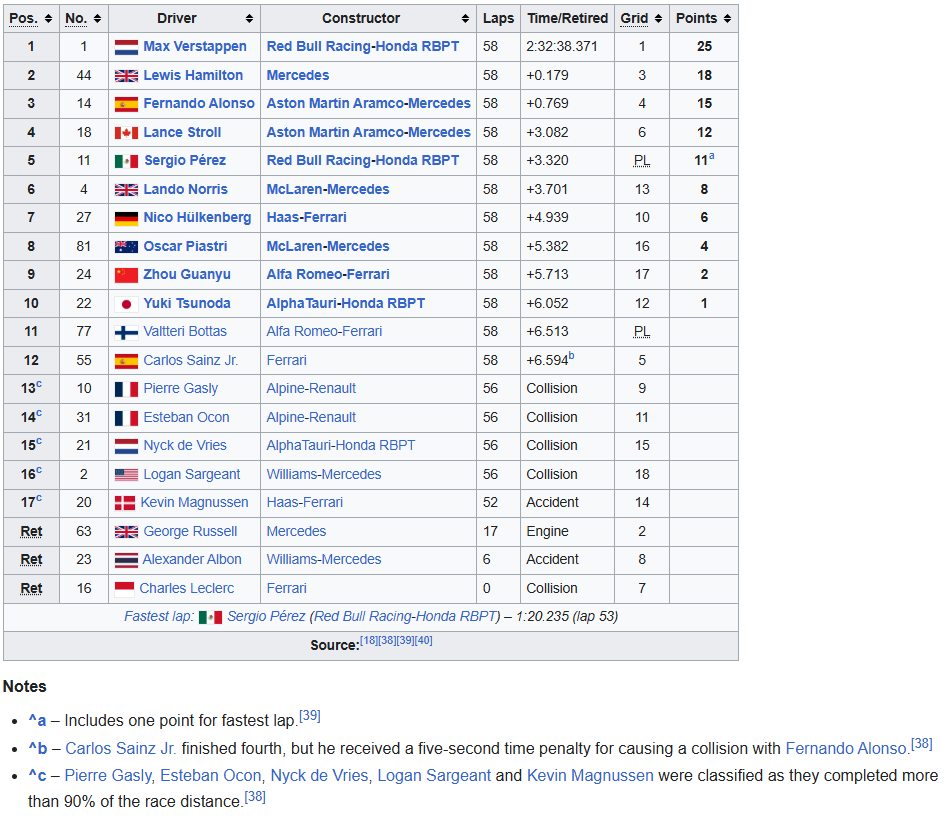Click France flag beside Pierre Gasly
Screen dimensions: 946x827
tap(126, 389)
